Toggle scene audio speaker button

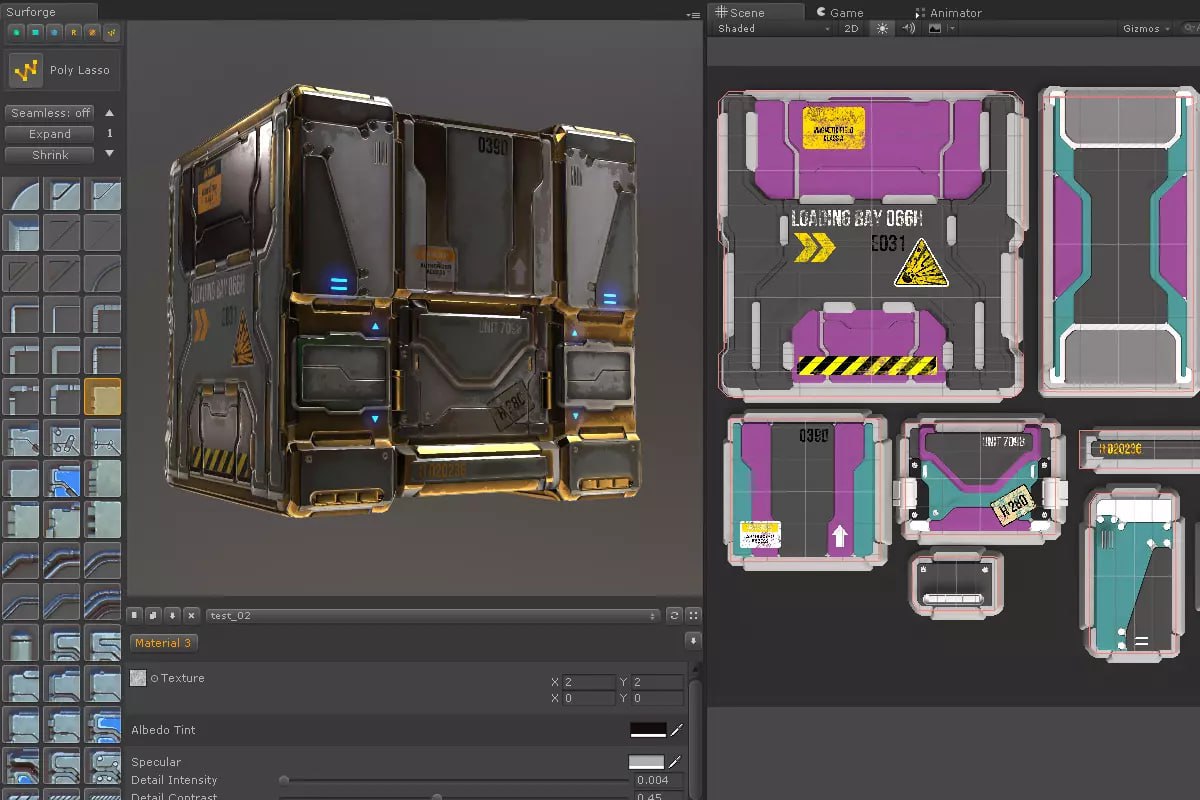point(908,29)
